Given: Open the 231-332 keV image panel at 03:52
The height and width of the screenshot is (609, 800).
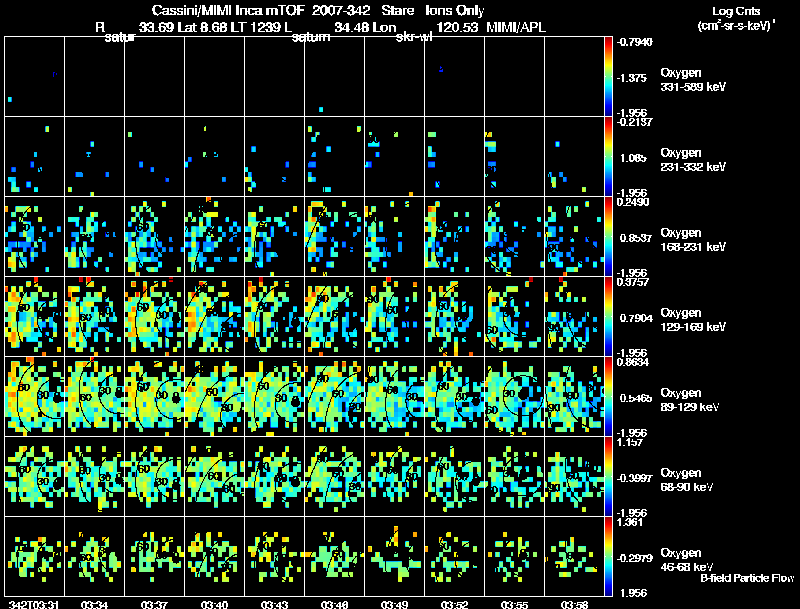Looking at the screenshot, I should (x=454, y=156).
